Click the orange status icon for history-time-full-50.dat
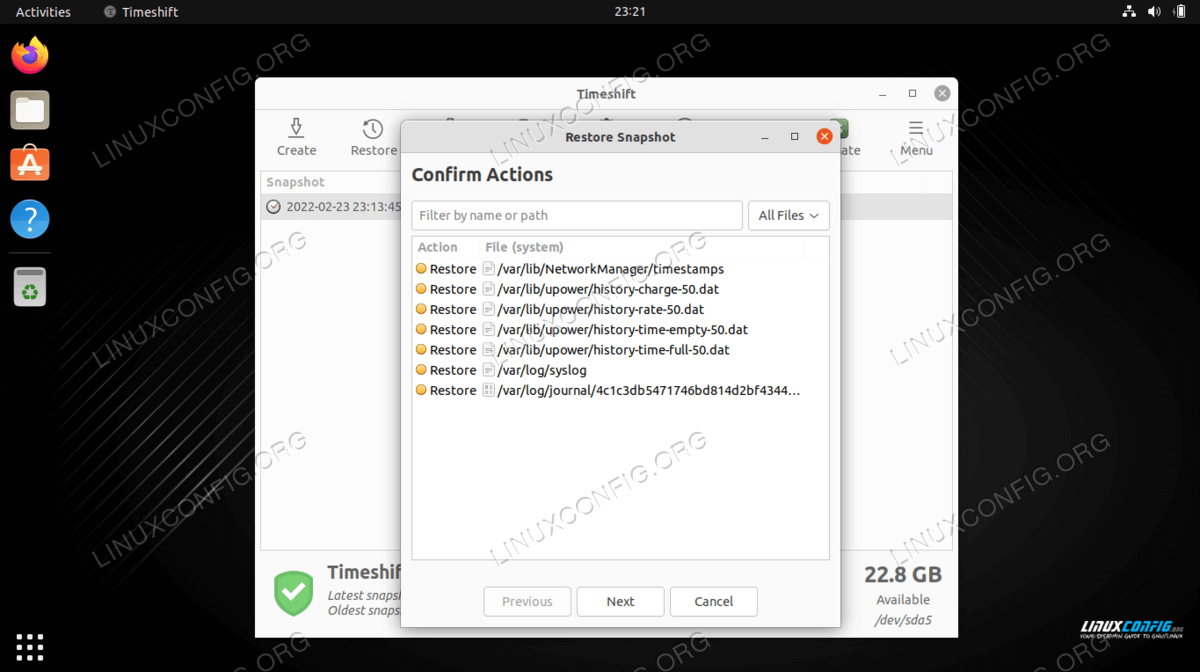This screenshot has height=672, width=1200. click(421, 350)
